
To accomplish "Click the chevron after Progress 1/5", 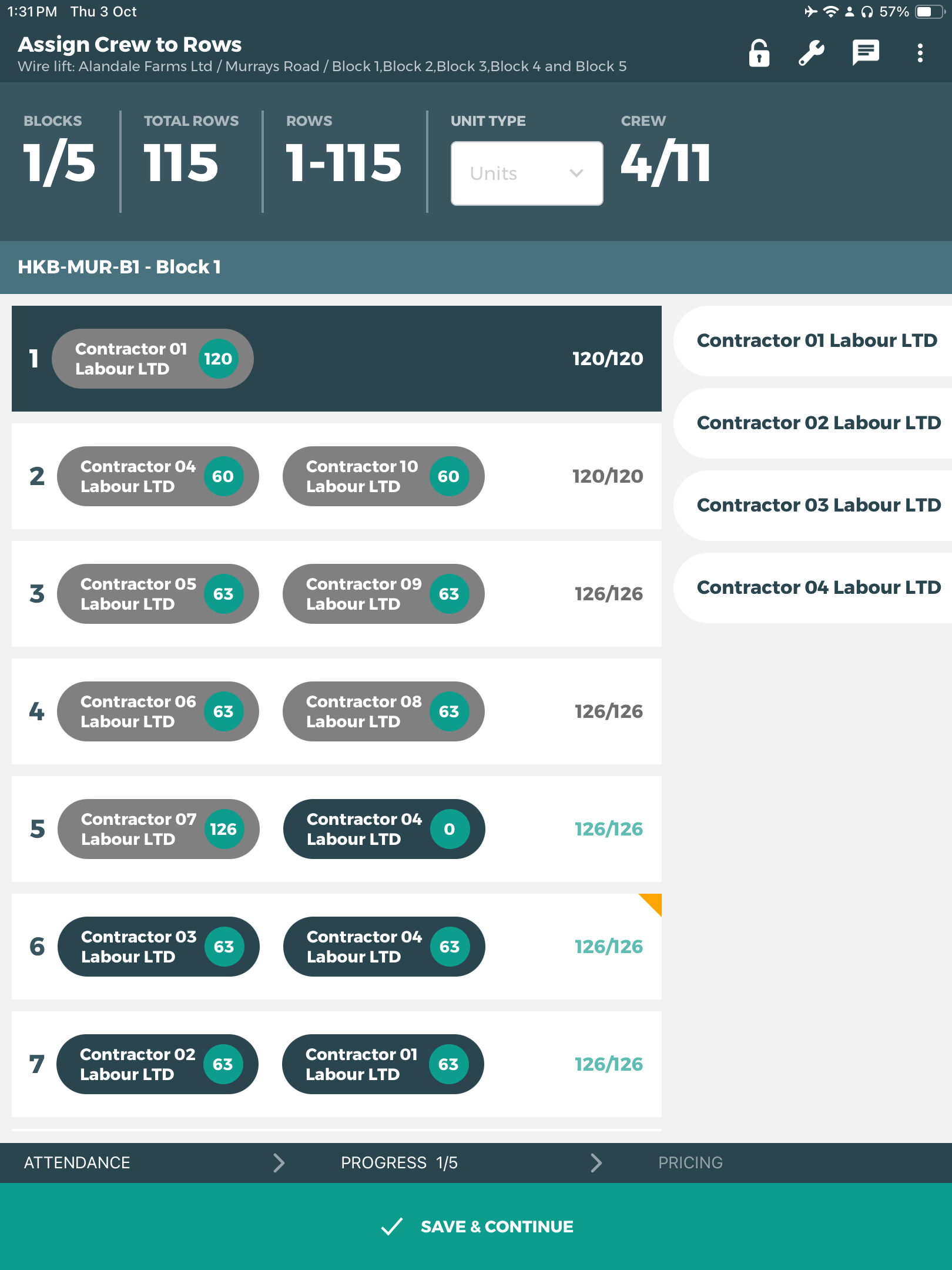I will 596,1162.
